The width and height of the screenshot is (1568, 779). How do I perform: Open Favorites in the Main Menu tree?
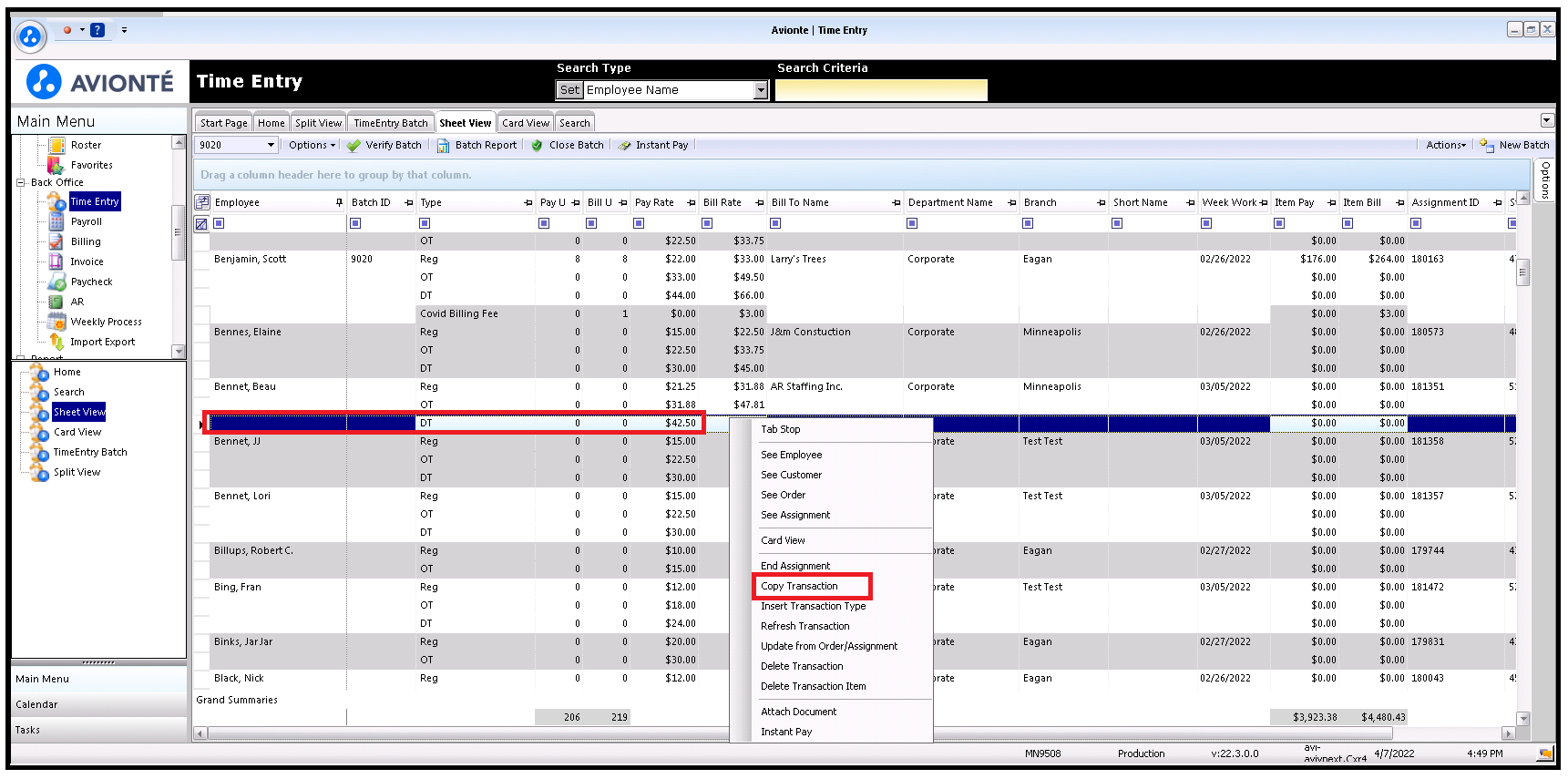click(91, 165)
